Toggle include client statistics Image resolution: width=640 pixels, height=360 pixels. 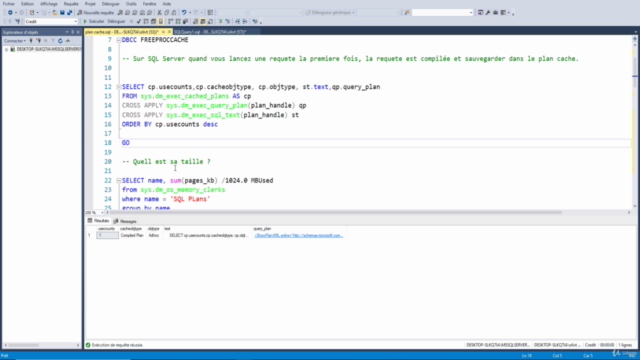point(185,22)
